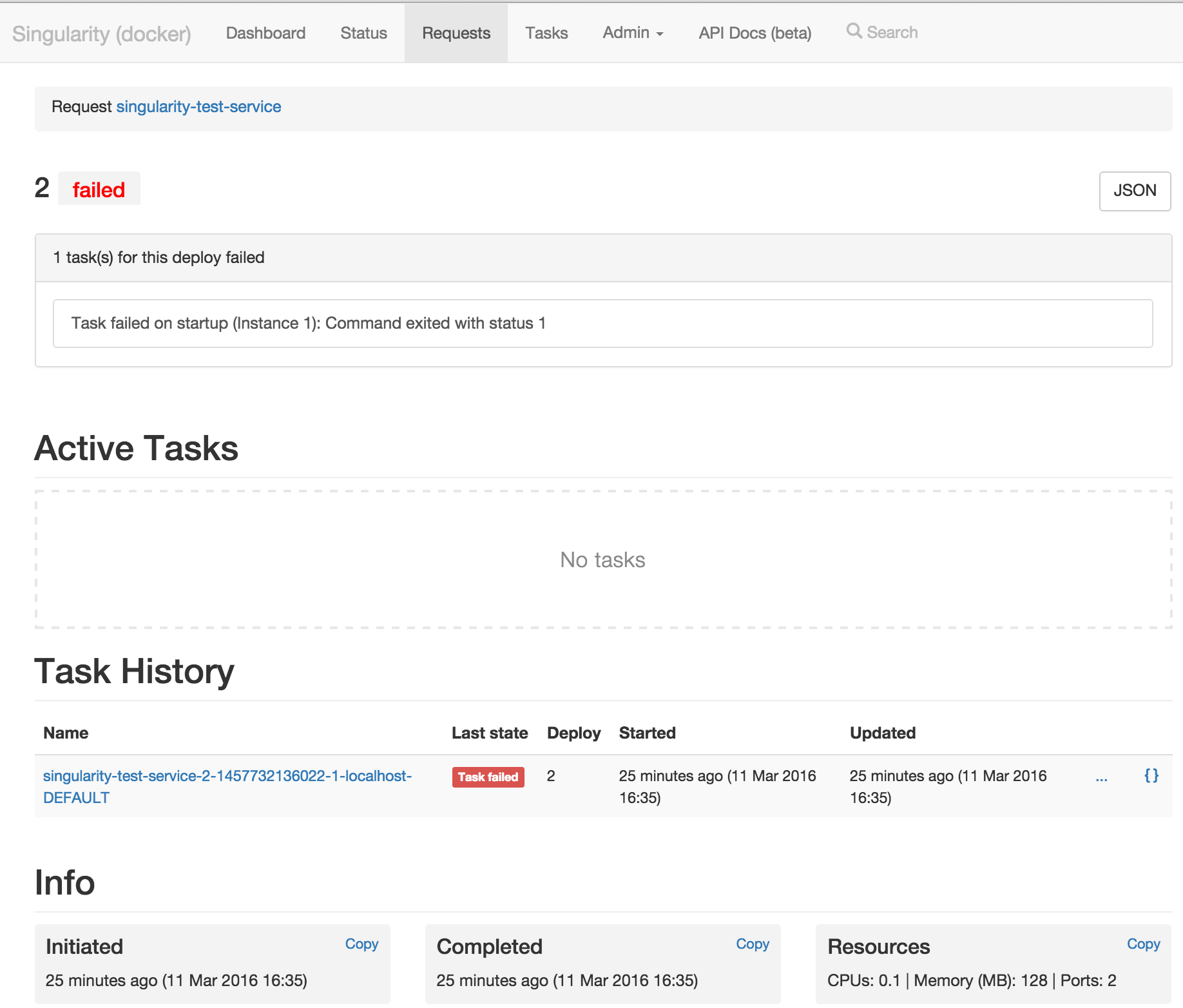This screenshot has width=1183, height=1008.
Task: Open API Docs (beta)
Action: pos(755,33)
